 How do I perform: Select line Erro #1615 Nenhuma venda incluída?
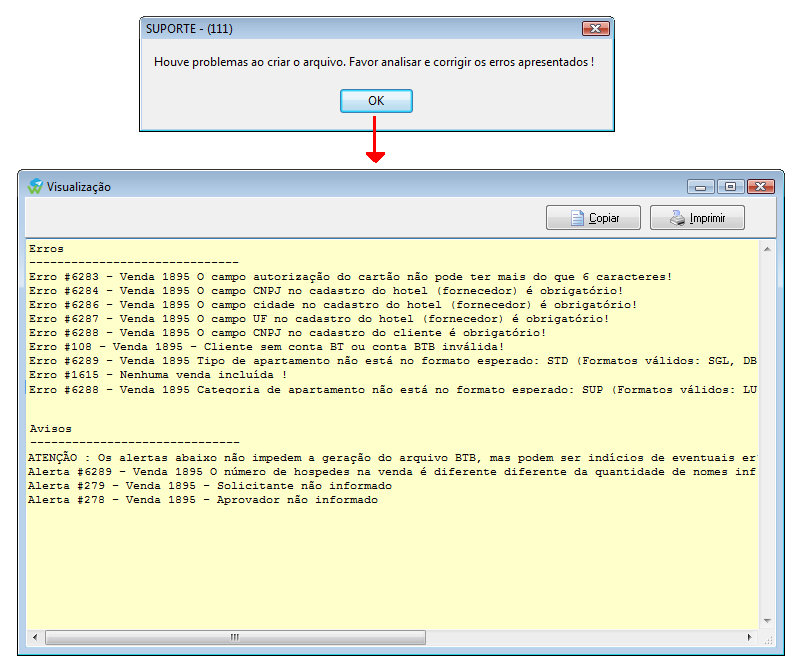(158, 375)
